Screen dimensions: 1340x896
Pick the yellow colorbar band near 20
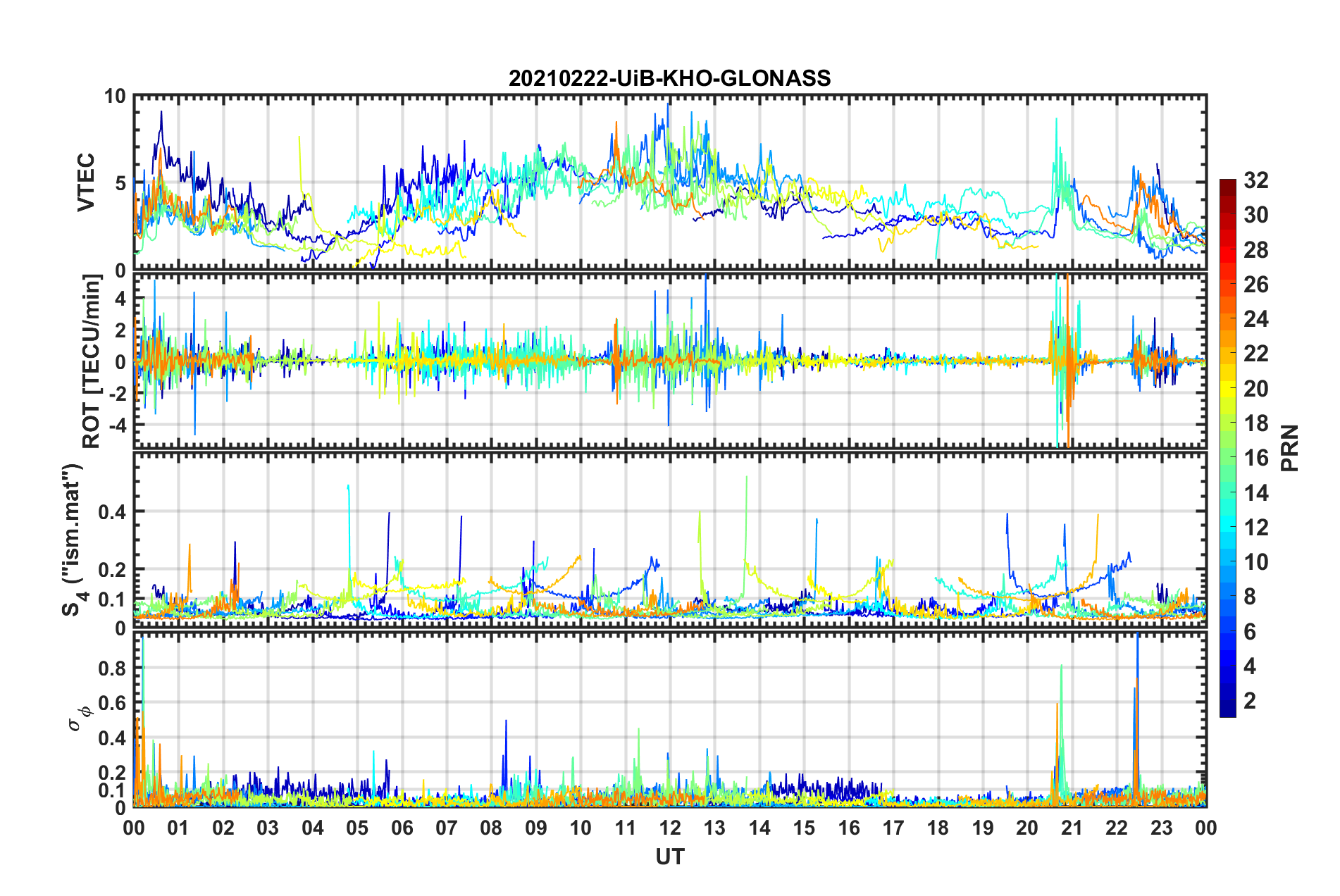[1227, 389]
